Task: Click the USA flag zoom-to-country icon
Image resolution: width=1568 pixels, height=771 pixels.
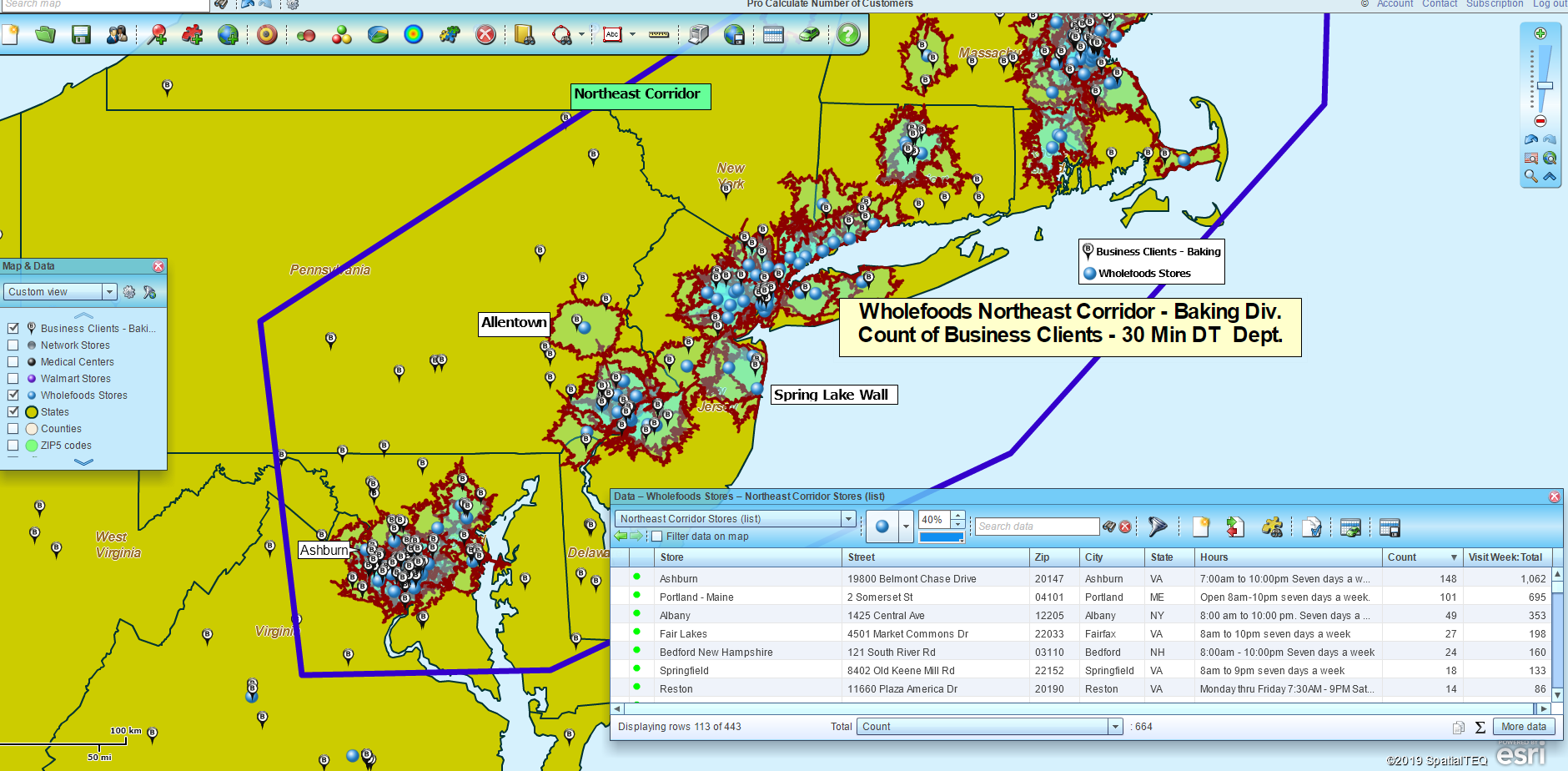Action: [1531, 158]
